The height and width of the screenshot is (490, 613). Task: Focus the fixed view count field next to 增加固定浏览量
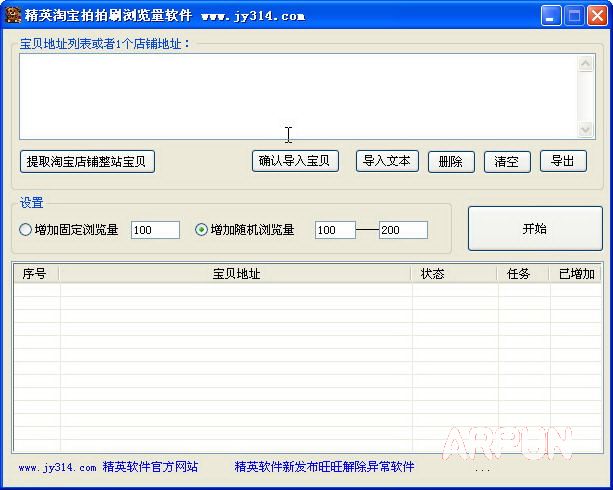(x=155, y=230)
